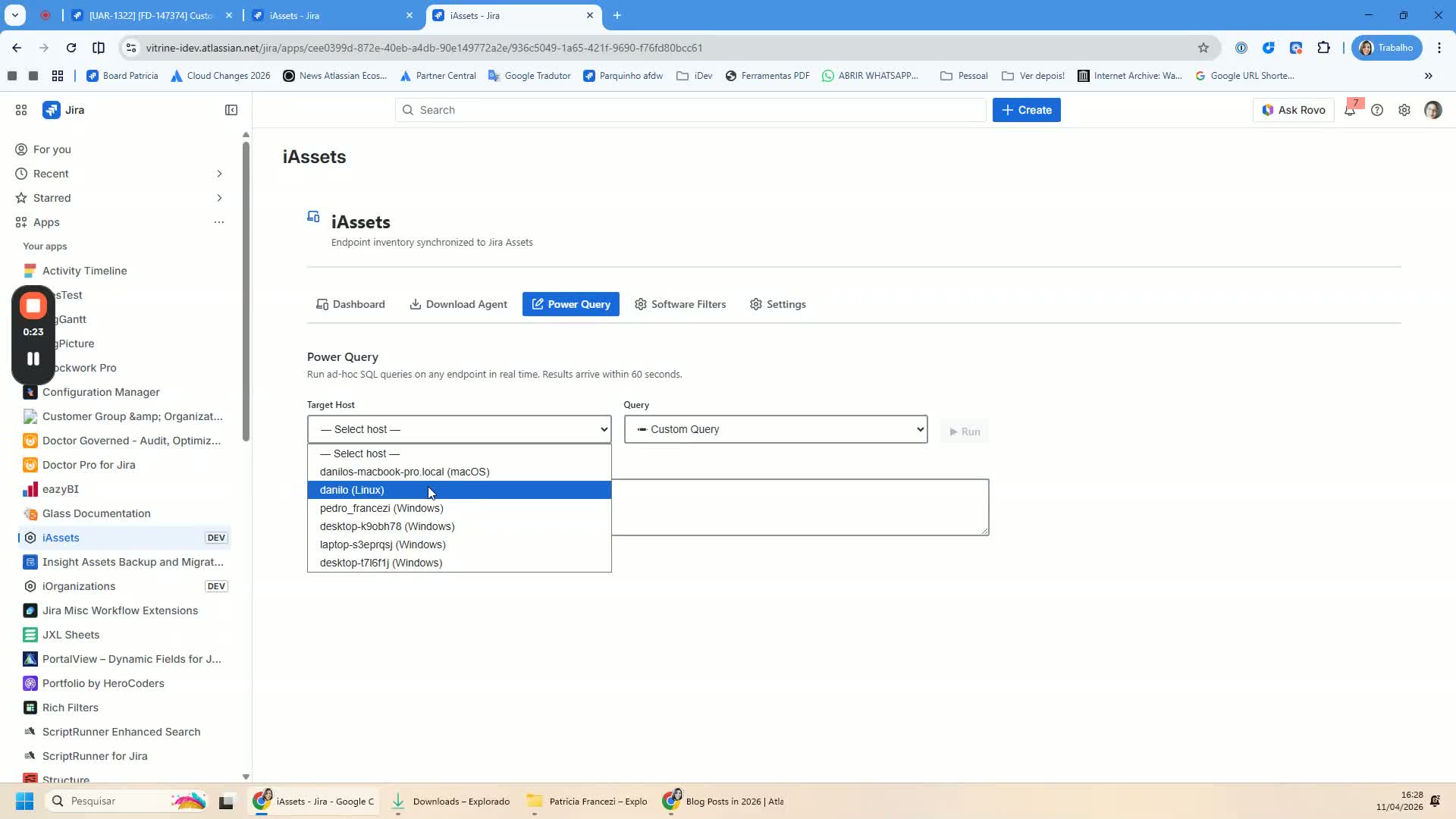Open the Query type dropdown

(x=776, y=429)
